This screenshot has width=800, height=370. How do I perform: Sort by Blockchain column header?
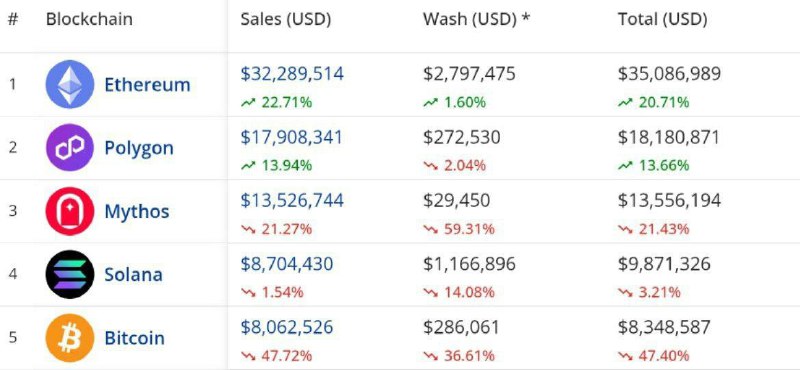pos(89,19)
